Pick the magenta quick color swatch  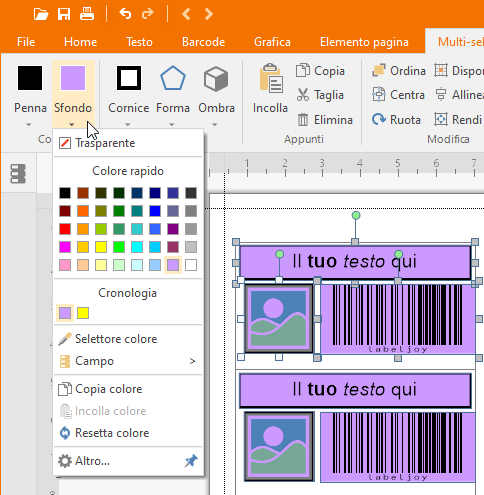[65, 247]
